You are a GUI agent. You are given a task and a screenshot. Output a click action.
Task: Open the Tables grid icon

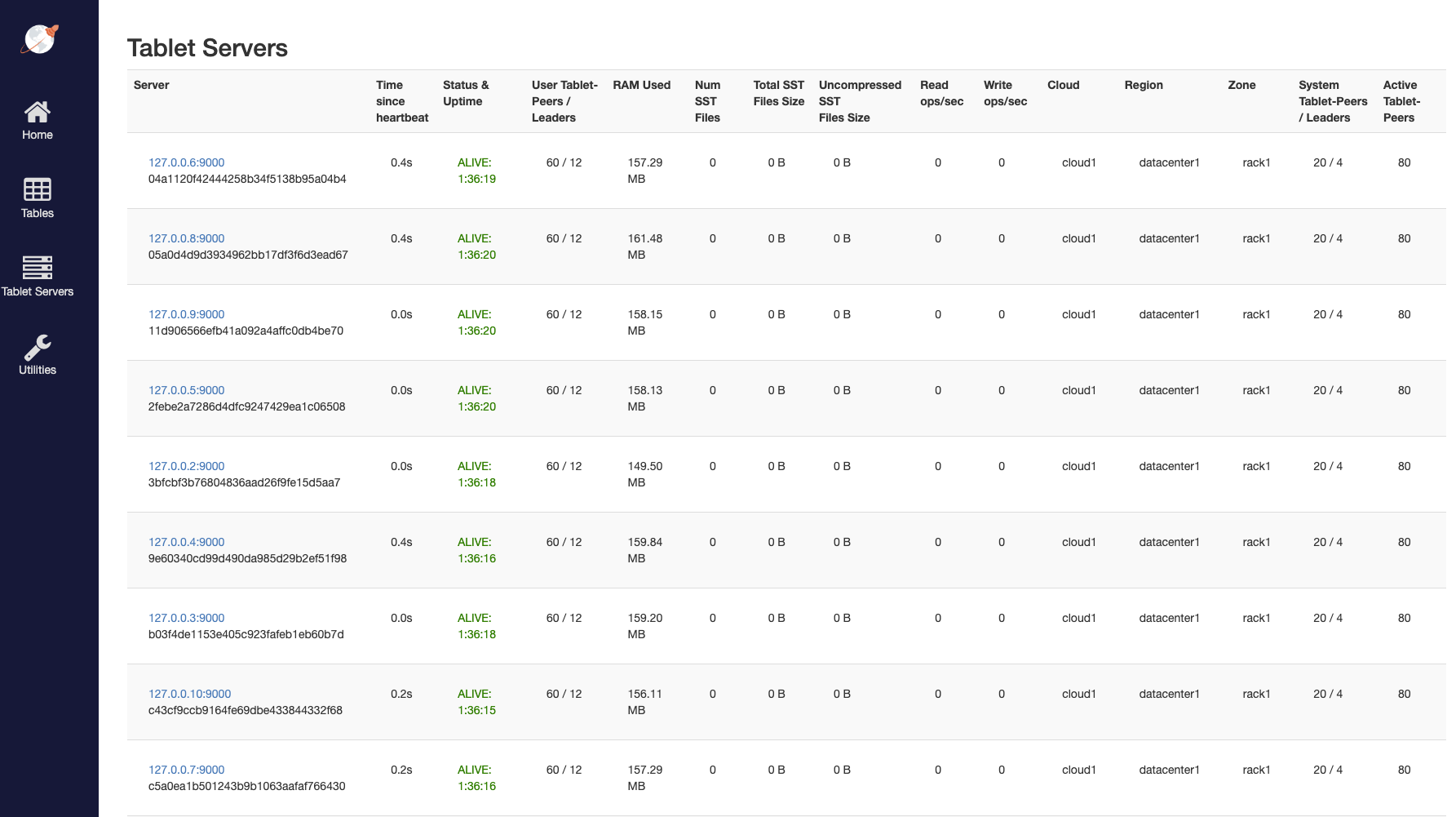[x=38, y=189]
